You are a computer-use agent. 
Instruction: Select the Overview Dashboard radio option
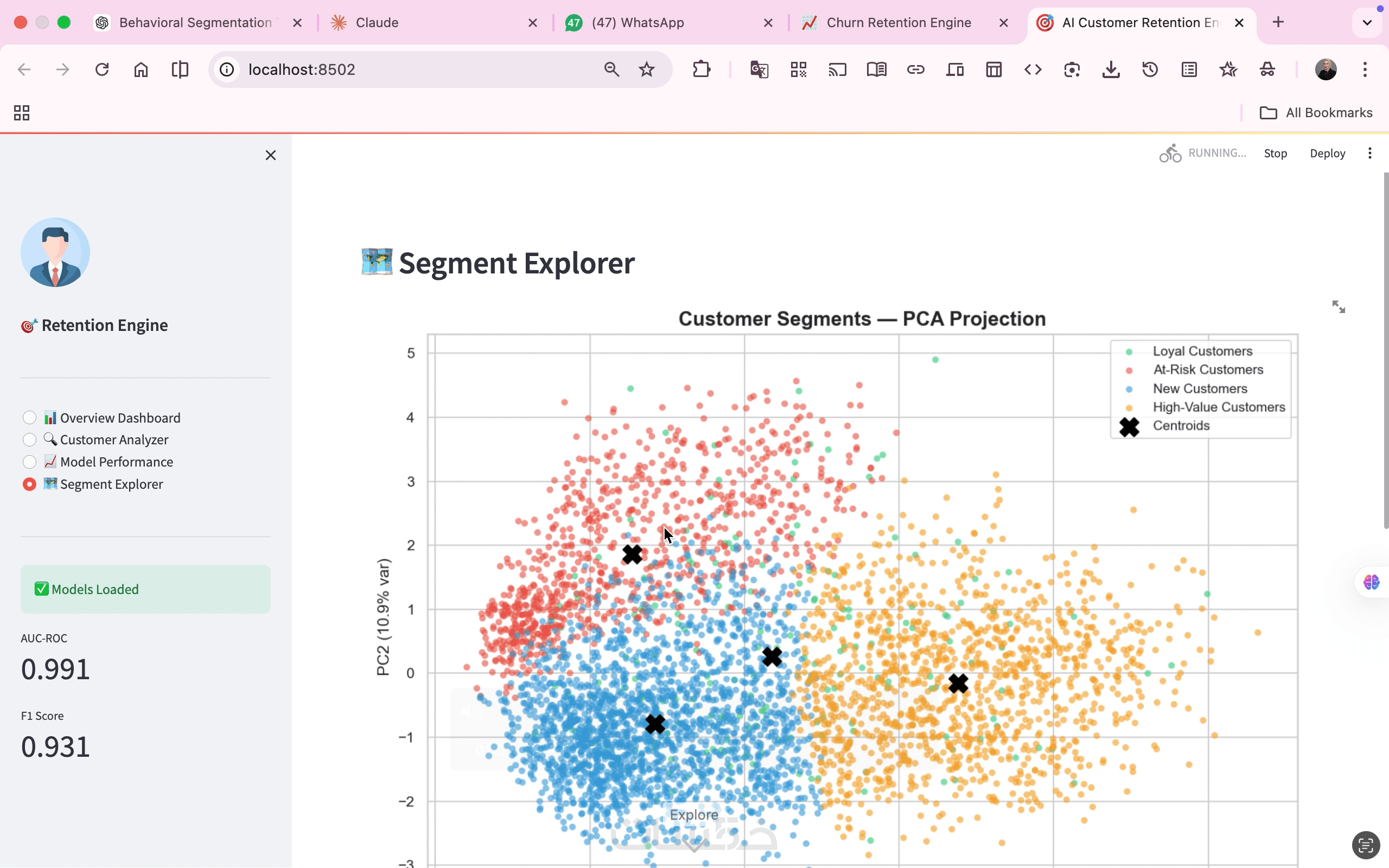click(29, 417)
